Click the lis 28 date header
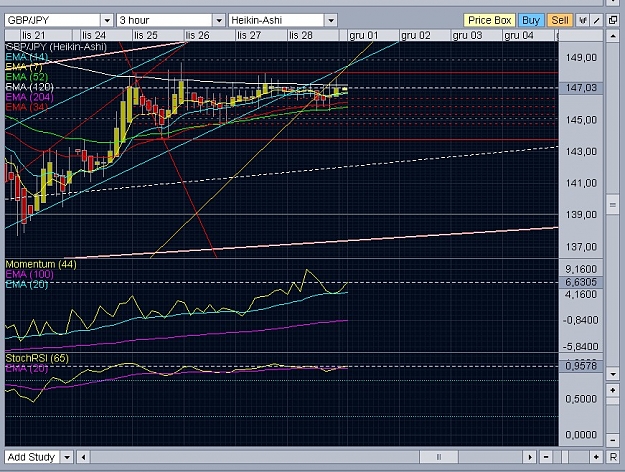 click(x=301, y=35)
